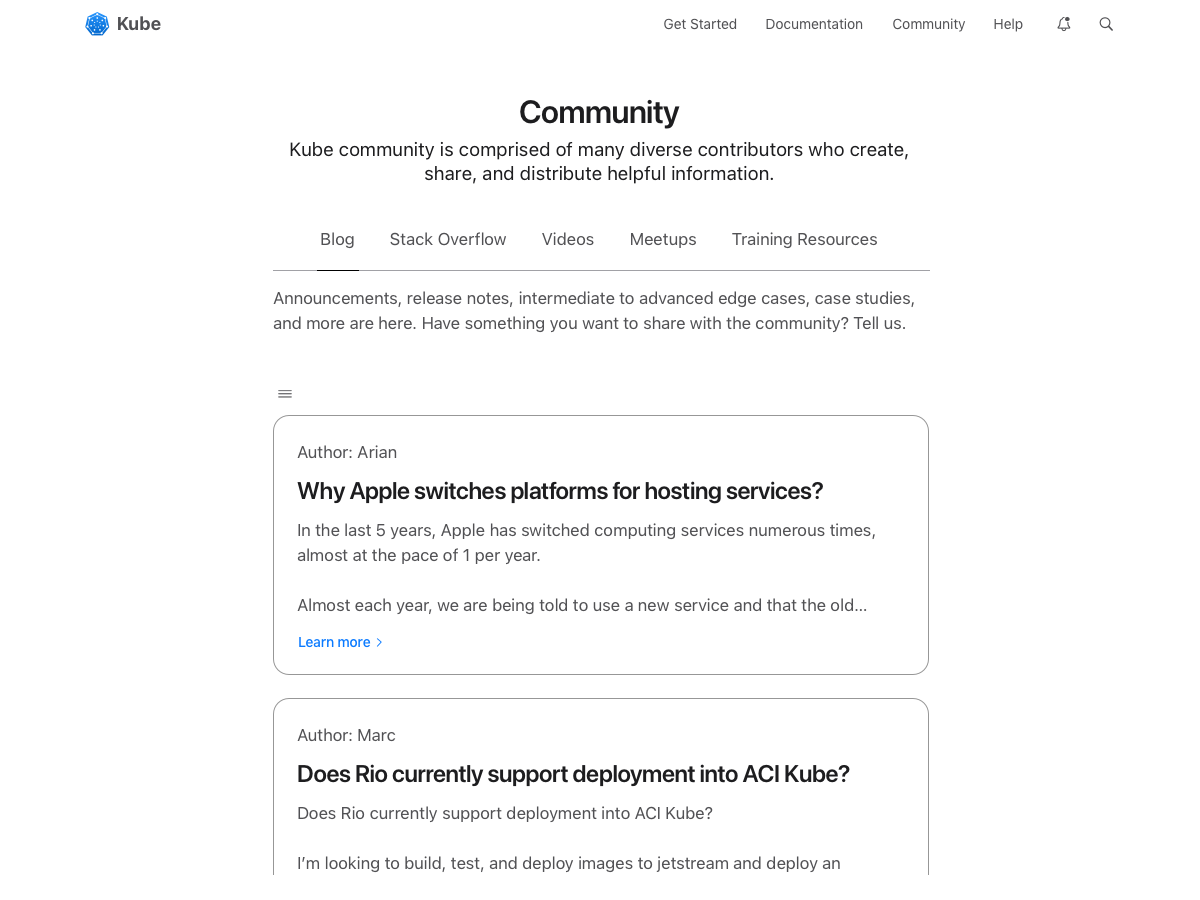Image resolution: width=1200 pixels, height=900 pixels.
Task: Click 'Kube community is comprised' subtitle
Action: coord(599,161)
